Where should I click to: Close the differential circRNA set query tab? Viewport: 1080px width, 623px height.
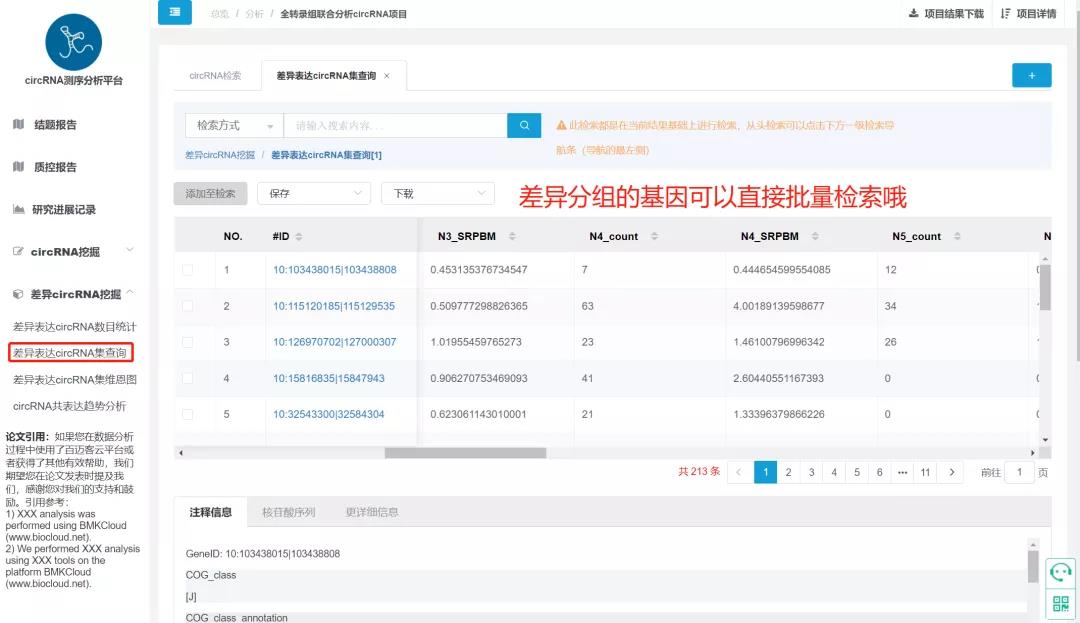pos(387,76)
